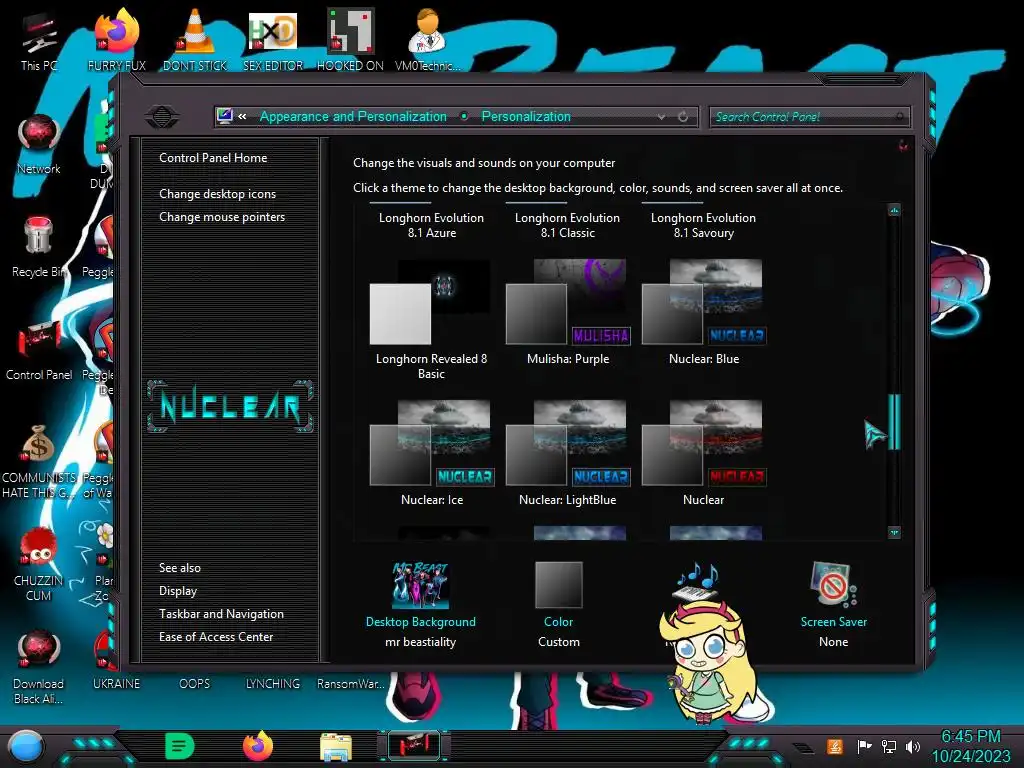Screen dimensions: 1024x768
Task: Click Control Panel address bar computer icon
Action: 225,116
